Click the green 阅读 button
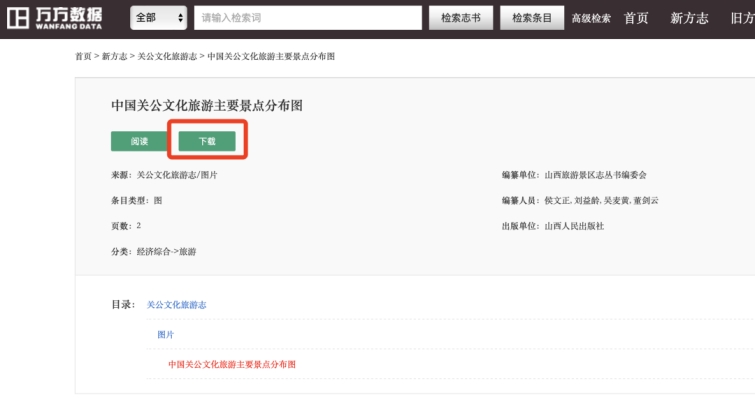Viewport: 755px width, 411px height. click(139, 142)
